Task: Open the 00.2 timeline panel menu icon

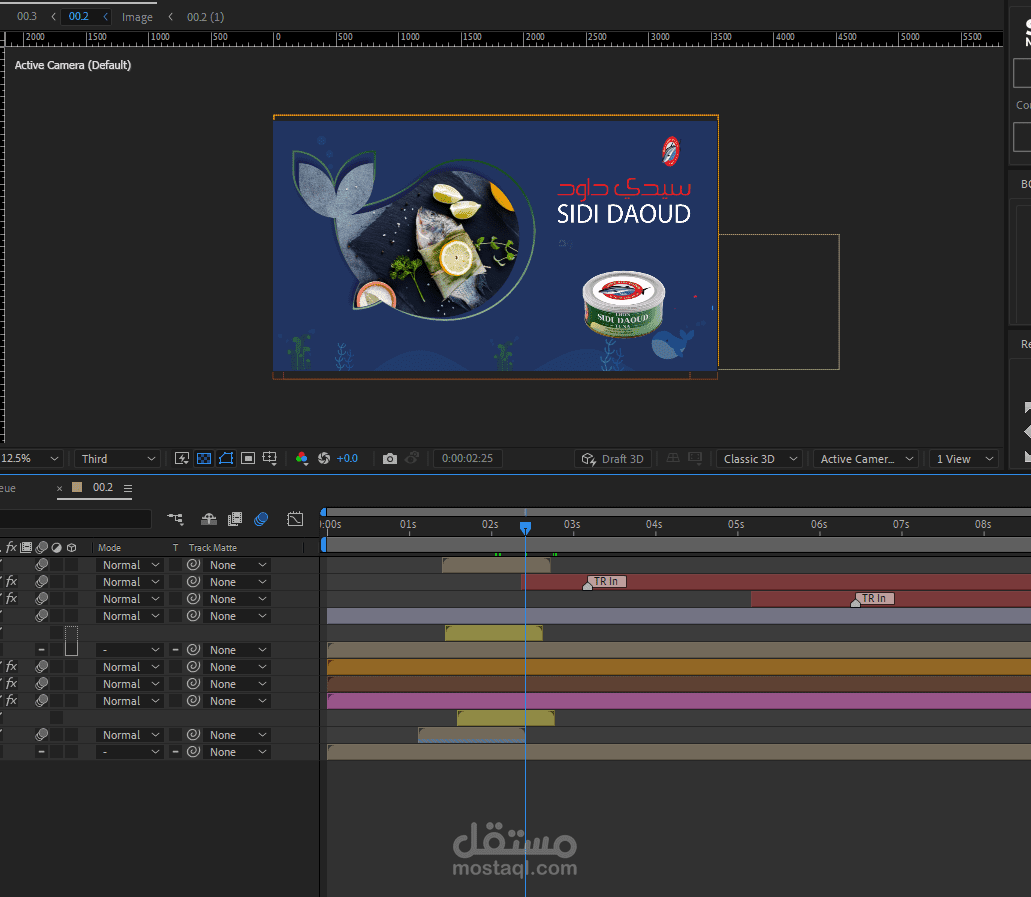Action: [x=128, y=488]
